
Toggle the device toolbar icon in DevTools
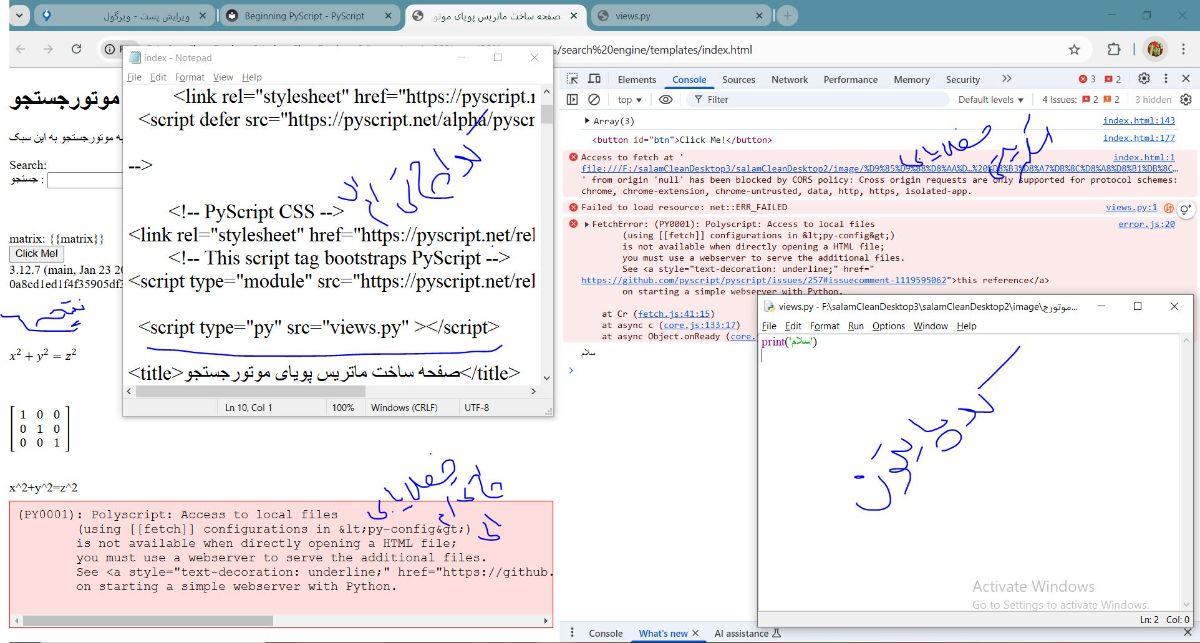tap(593, 79)
